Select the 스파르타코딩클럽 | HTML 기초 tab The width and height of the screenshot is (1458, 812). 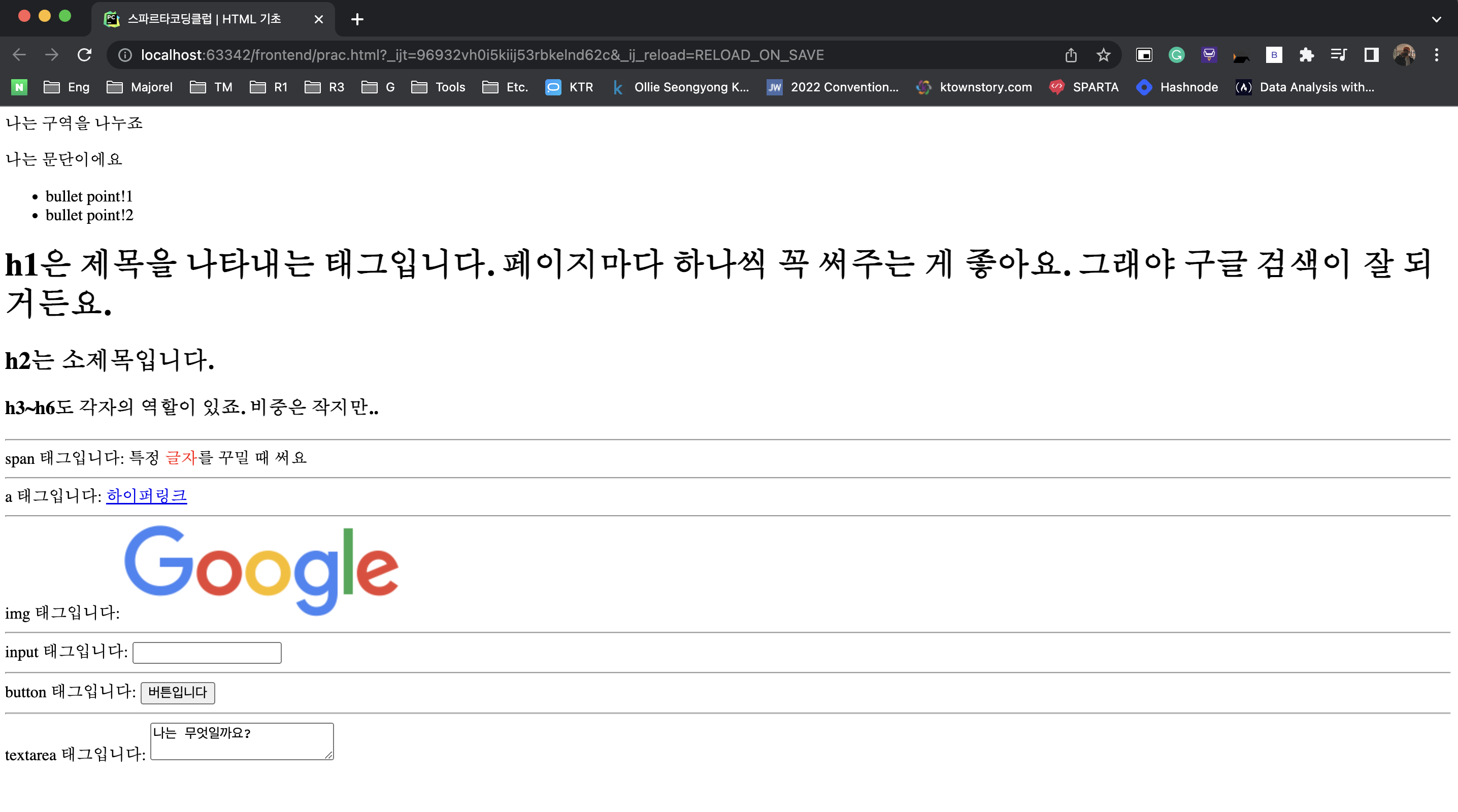tap(213, 19)
